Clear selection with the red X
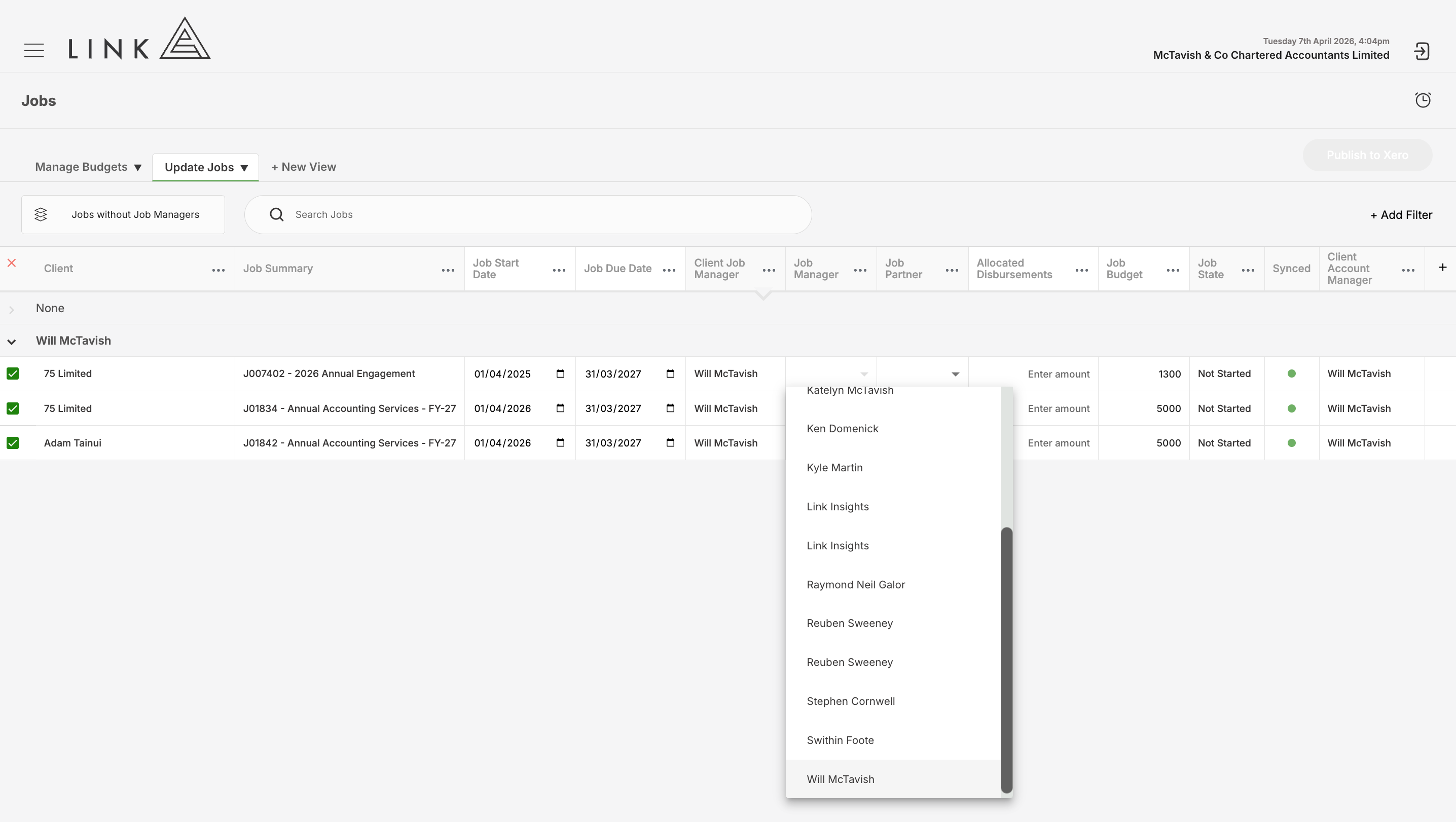This screenshot has width=1456, height=822. coord(11,263)
